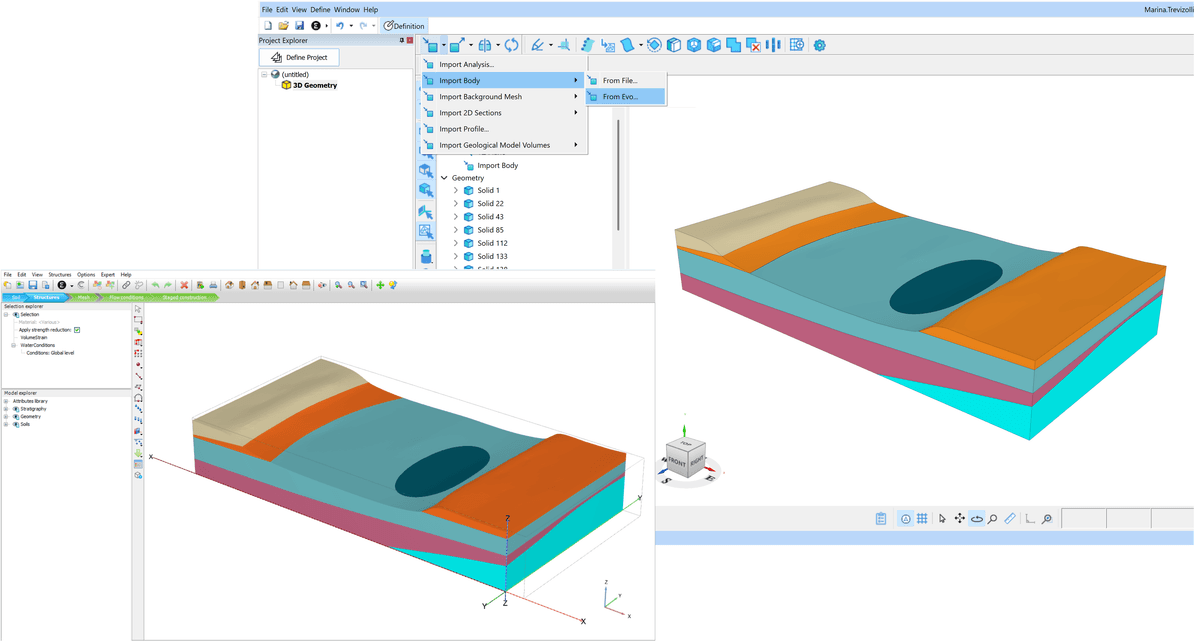1195x642 pixels.
Task: Click the create line tool in the PLAXIS side toolbar
Action: click(x=138, y=376)
